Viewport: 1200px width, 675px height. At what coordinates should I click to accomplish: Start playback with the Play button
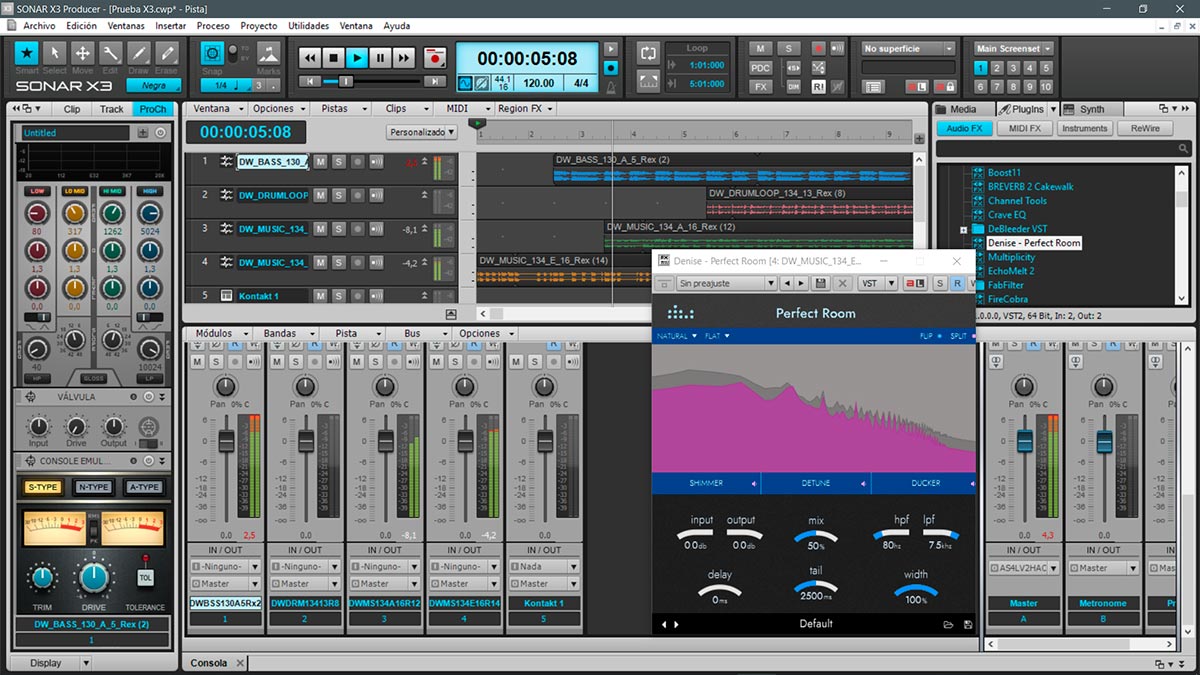pos(357,58)
